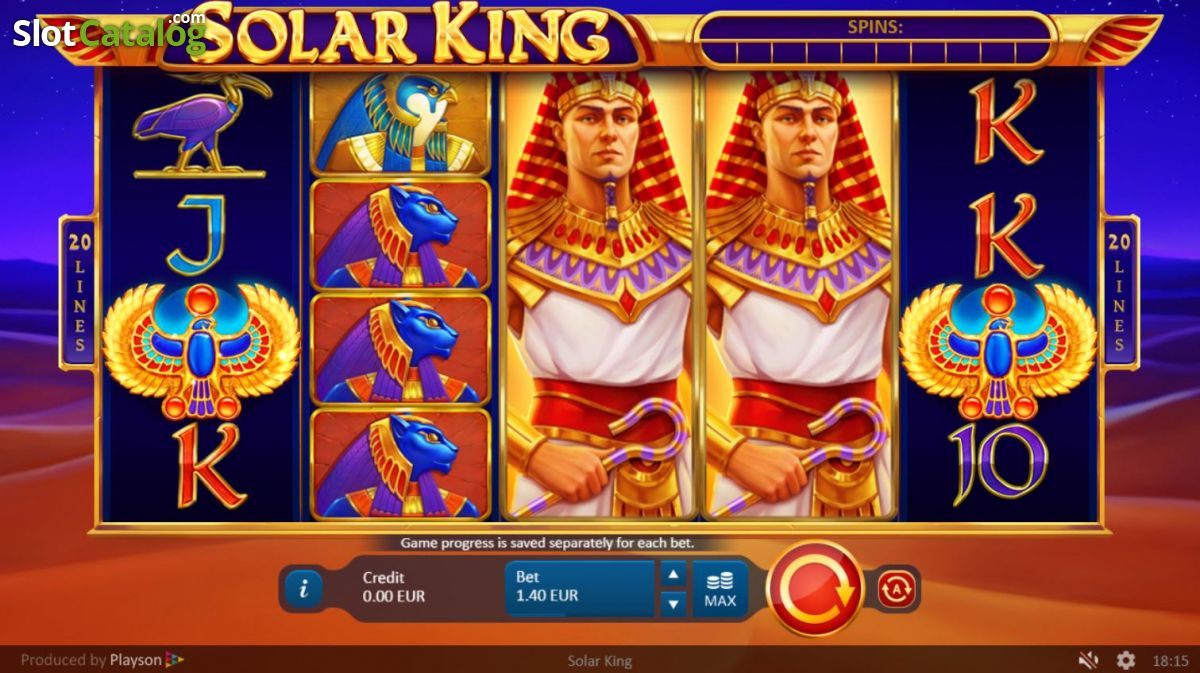Click the purple 10 card symbol
Viewport: 1200px width, 673px height.
pos(999,464)
